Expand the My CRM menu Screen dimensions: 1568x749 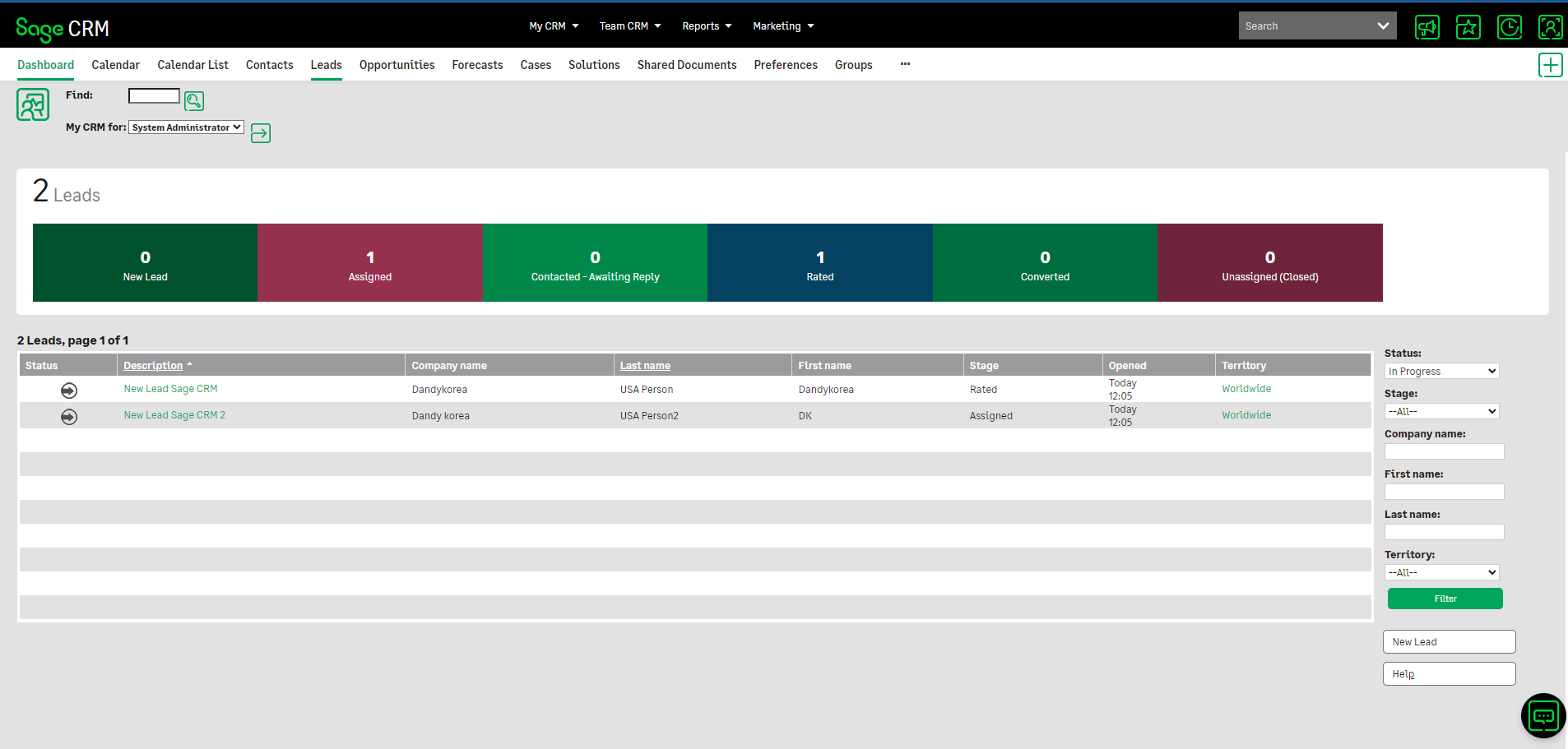click(x=554, y=26)
